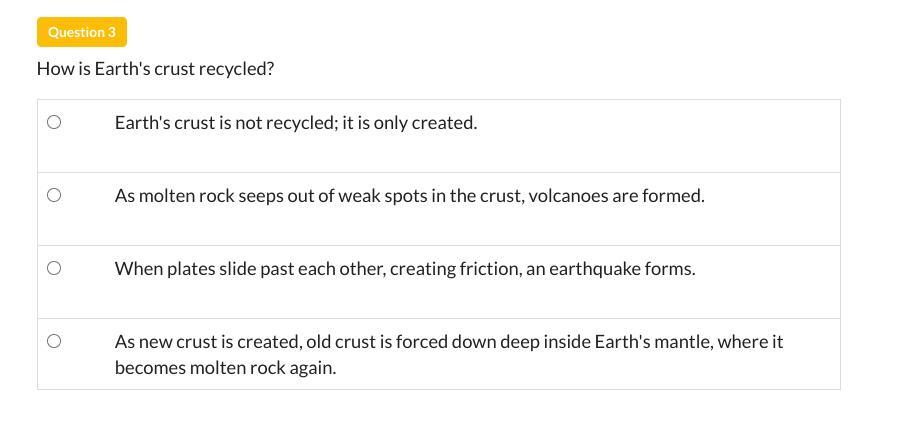Click the answer line "As new crust is created"
Viewport: 916px width, 434px height.
448,342
